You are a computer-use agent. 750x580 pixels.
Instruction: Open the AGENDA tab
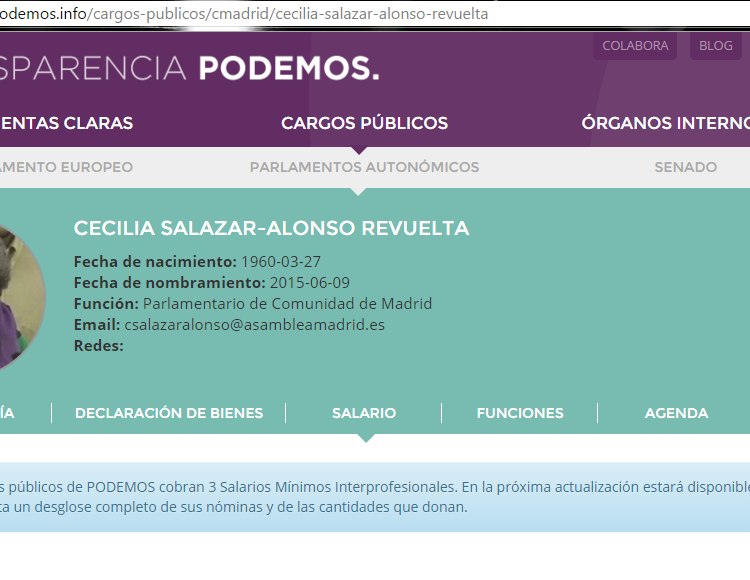pos(676,413)
